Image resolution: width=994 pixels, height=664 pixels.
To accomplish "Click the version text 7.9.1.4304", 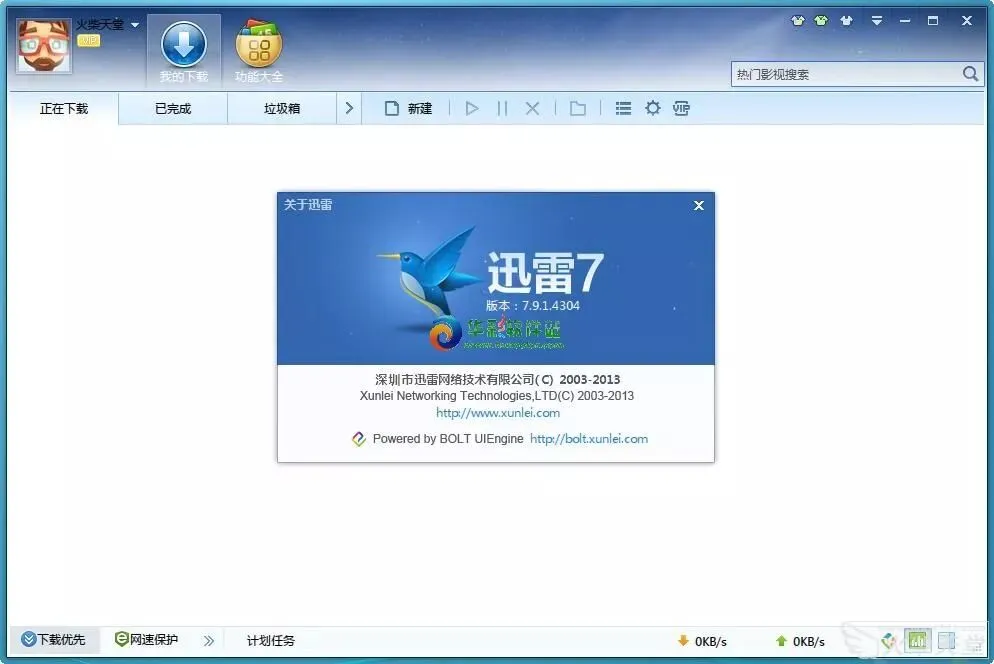I will coord(550,306).
